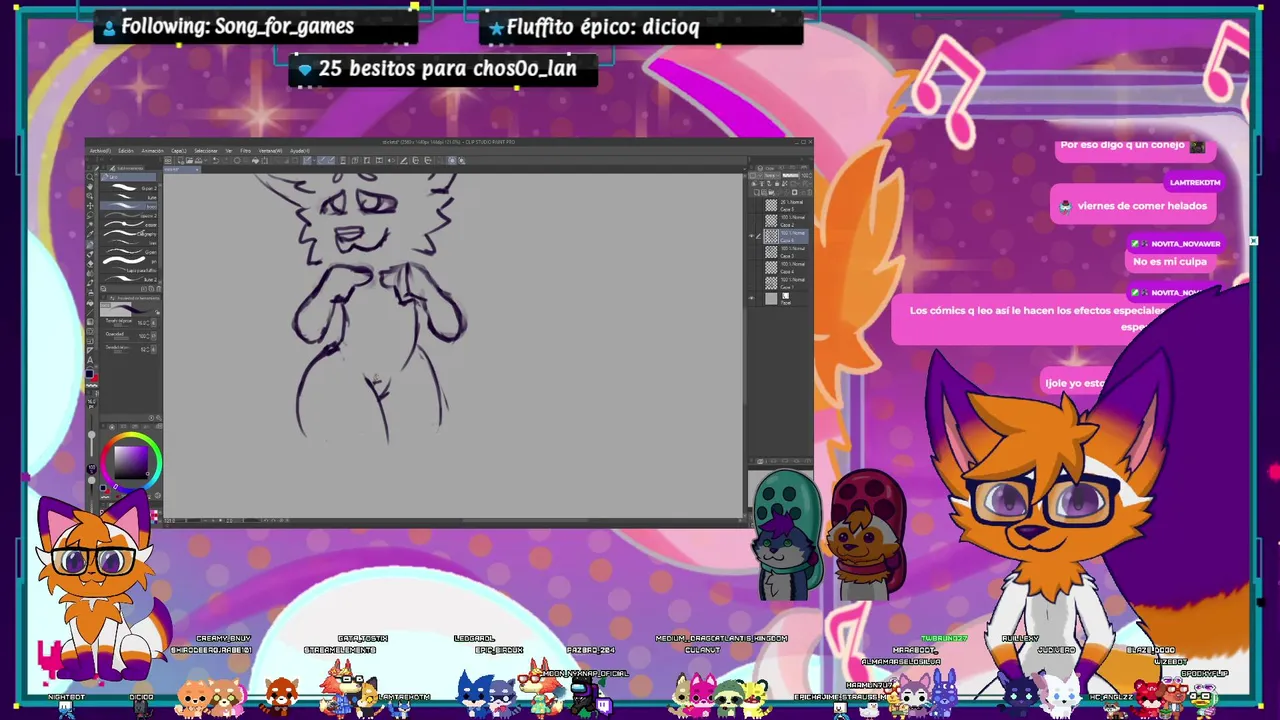The height and width of the screenshot is (720, 1280).
Task: Select the G-pen 2 brush
Action: pyautogui.click(x=128, y=188)
